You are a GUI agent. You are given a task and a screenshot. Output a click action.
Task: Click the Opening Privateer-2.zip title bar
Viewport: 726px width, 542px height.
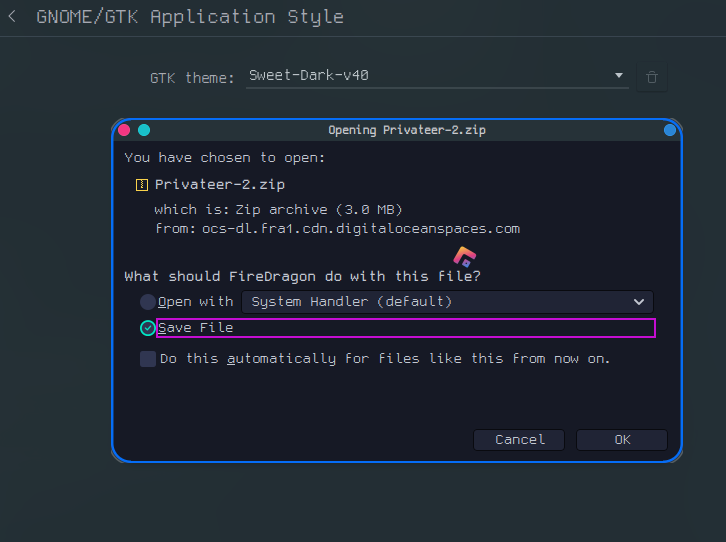[407, 130]
